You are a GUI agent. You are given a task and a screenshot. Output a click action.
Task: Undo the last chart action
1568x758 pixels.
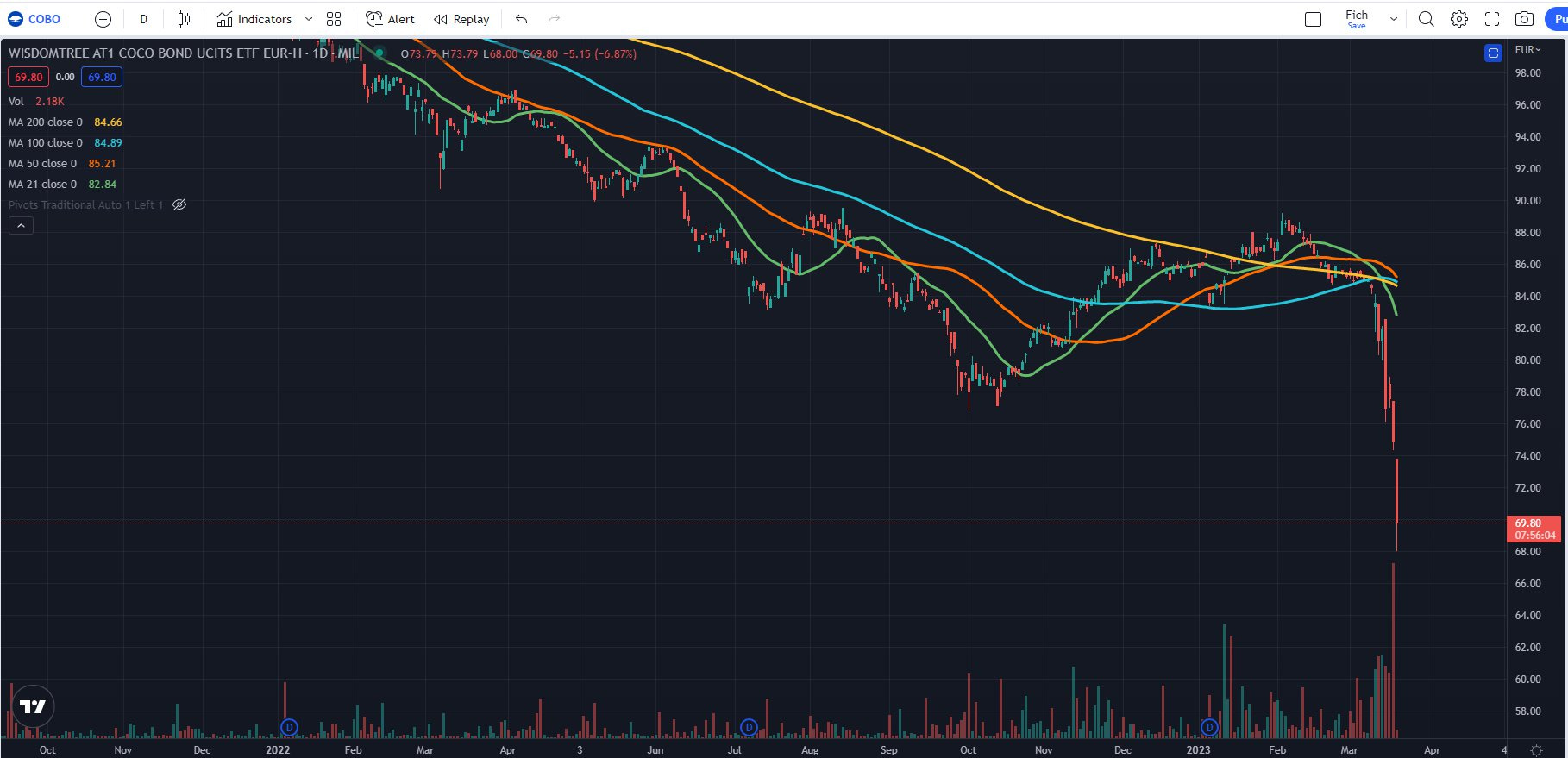521,19
